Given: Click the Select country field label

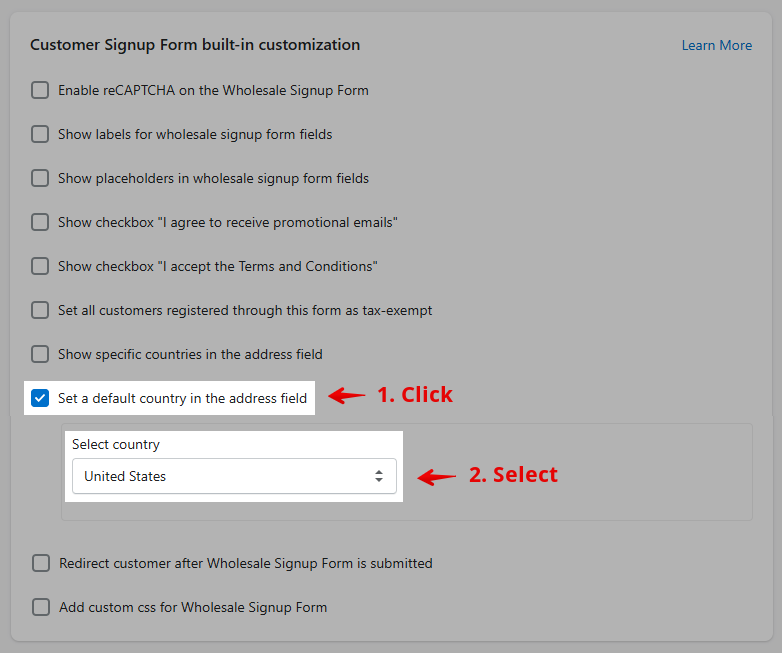Looking at the screenshot, I should 116,444.
